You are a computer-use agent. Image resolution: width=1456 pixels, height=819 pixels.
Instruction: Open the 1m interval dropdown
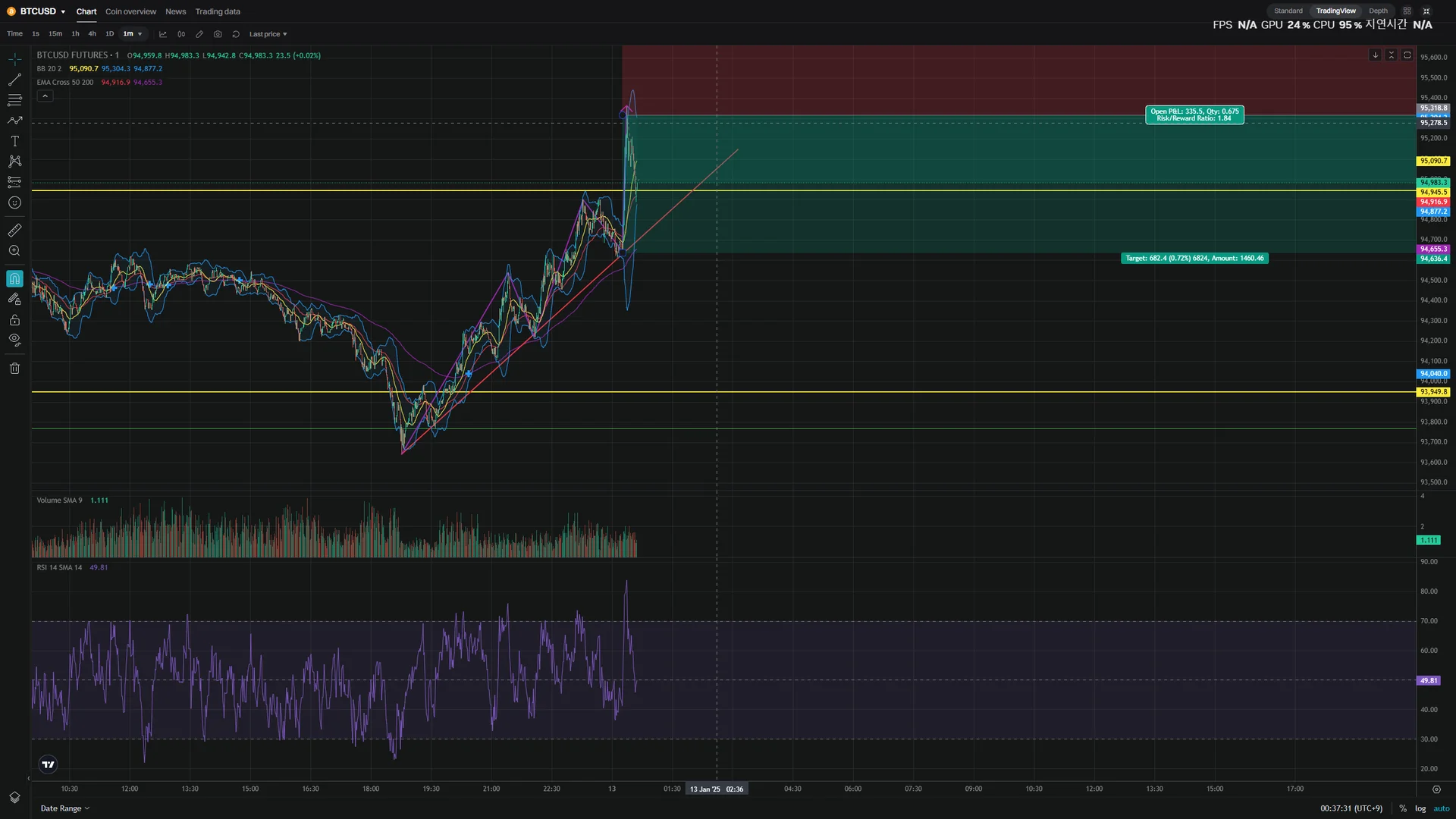coord(133,34)
